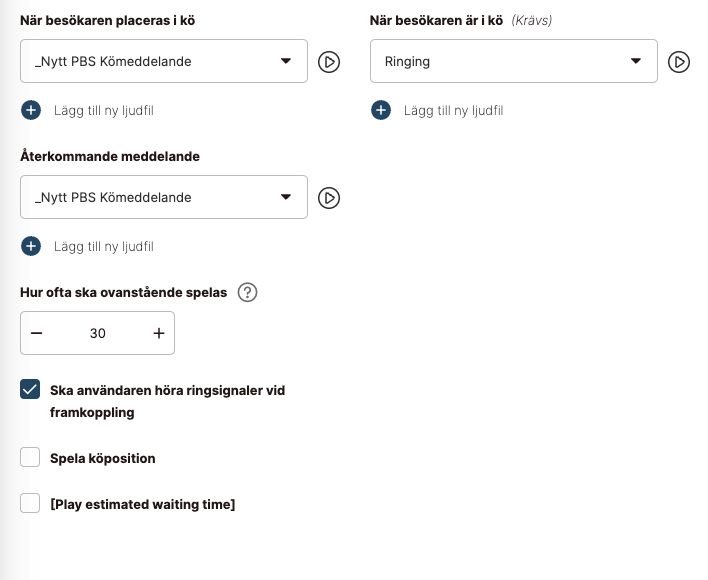
Task: Check '[Play estimated waiting time]' option
Action: pos(30,504)
